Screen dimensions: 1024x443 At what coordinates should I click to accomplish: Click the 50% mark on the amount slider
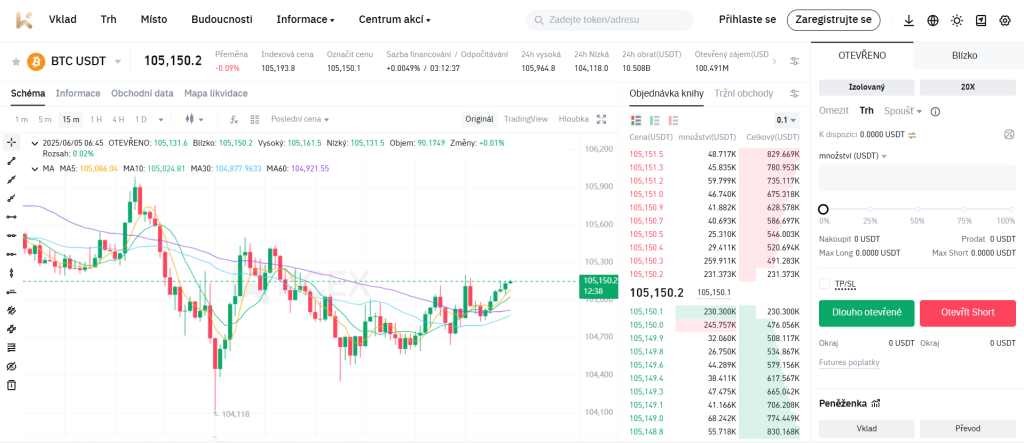click(917, 209)
